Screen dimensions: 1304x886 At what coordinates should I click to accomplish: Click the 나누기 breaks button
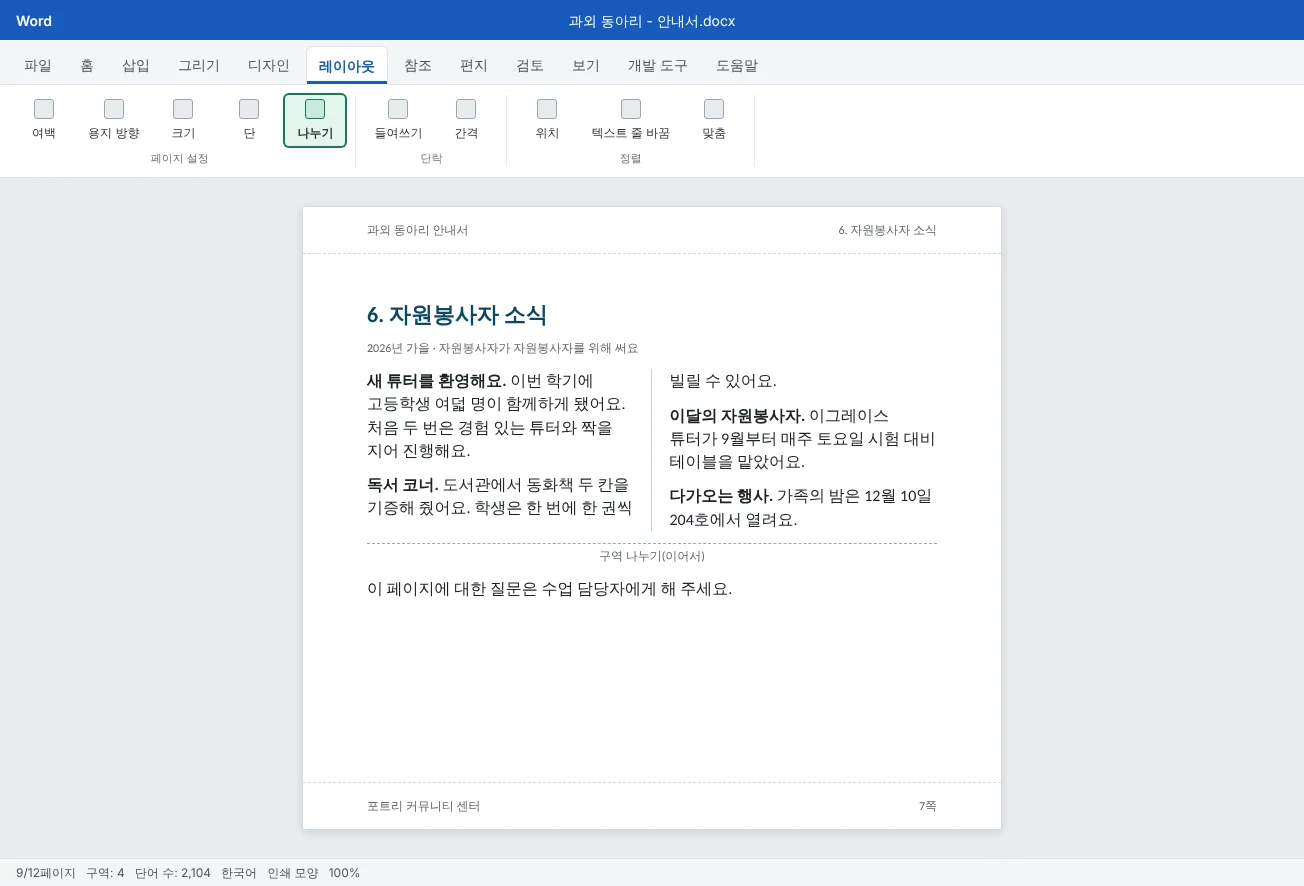315,120
